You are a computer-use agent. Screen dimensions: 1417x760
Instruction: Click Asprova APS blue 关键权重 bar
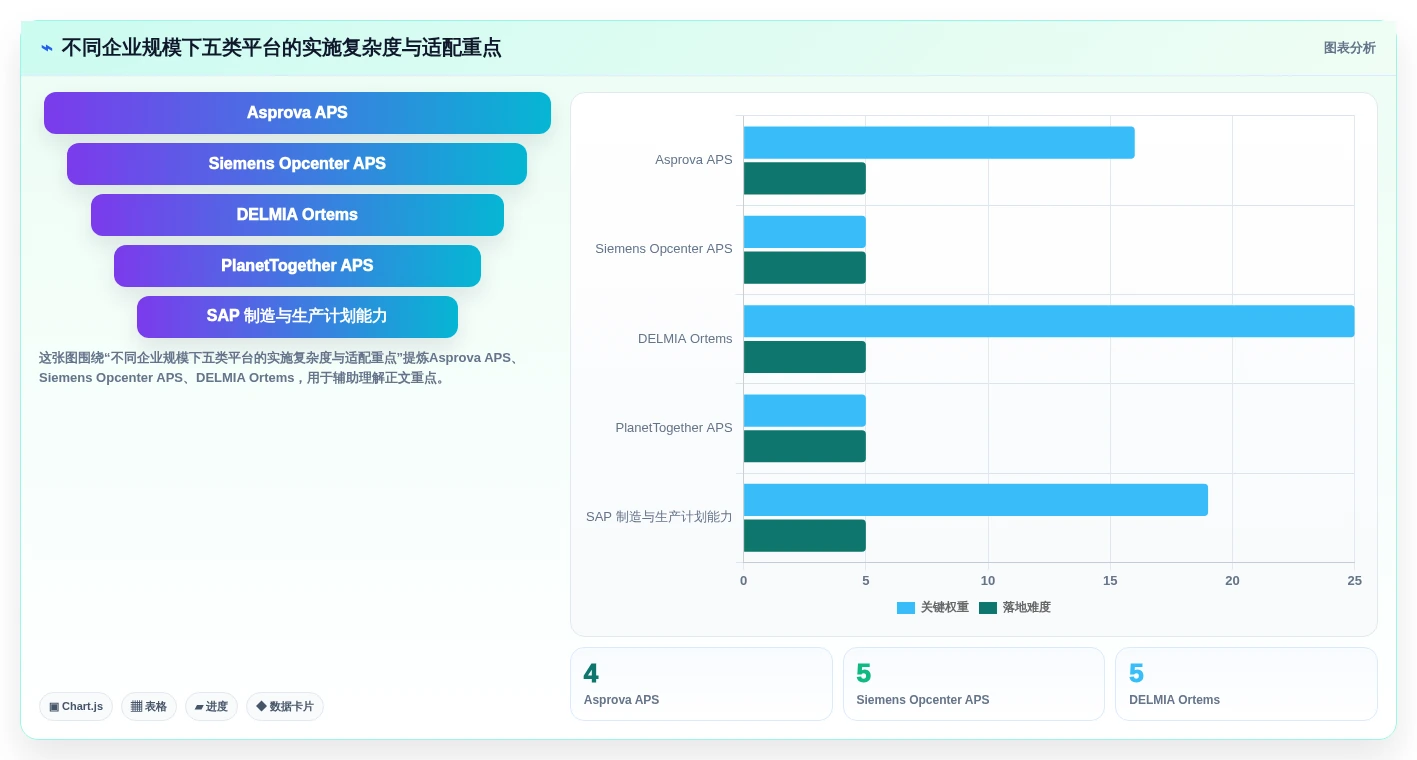[939, 143]
